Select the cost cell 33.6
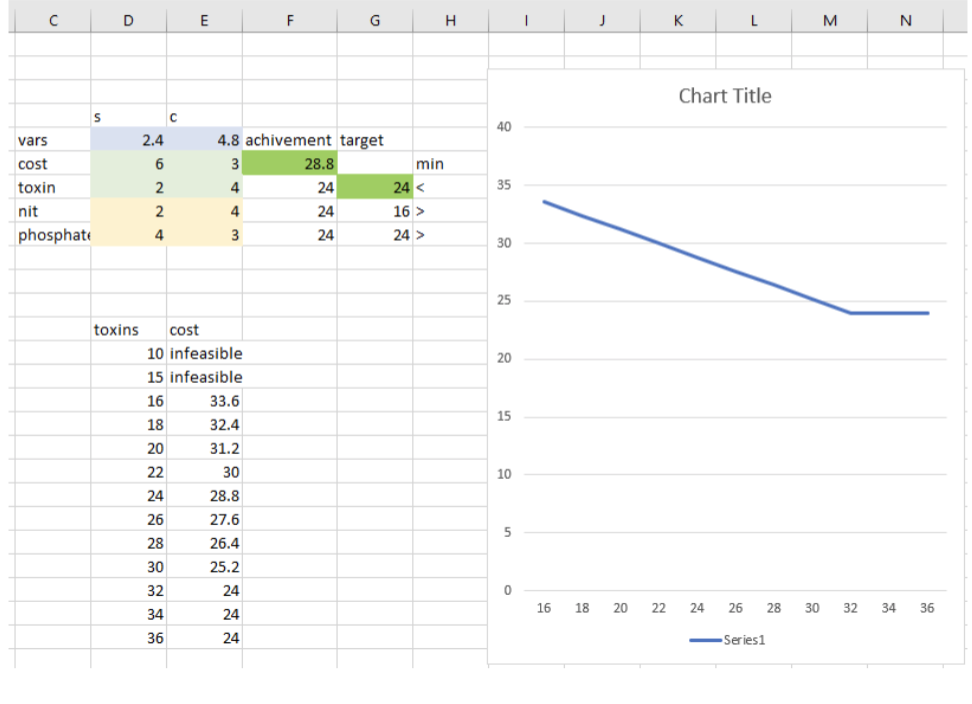The image size is (972, 704). coord(204,401)
